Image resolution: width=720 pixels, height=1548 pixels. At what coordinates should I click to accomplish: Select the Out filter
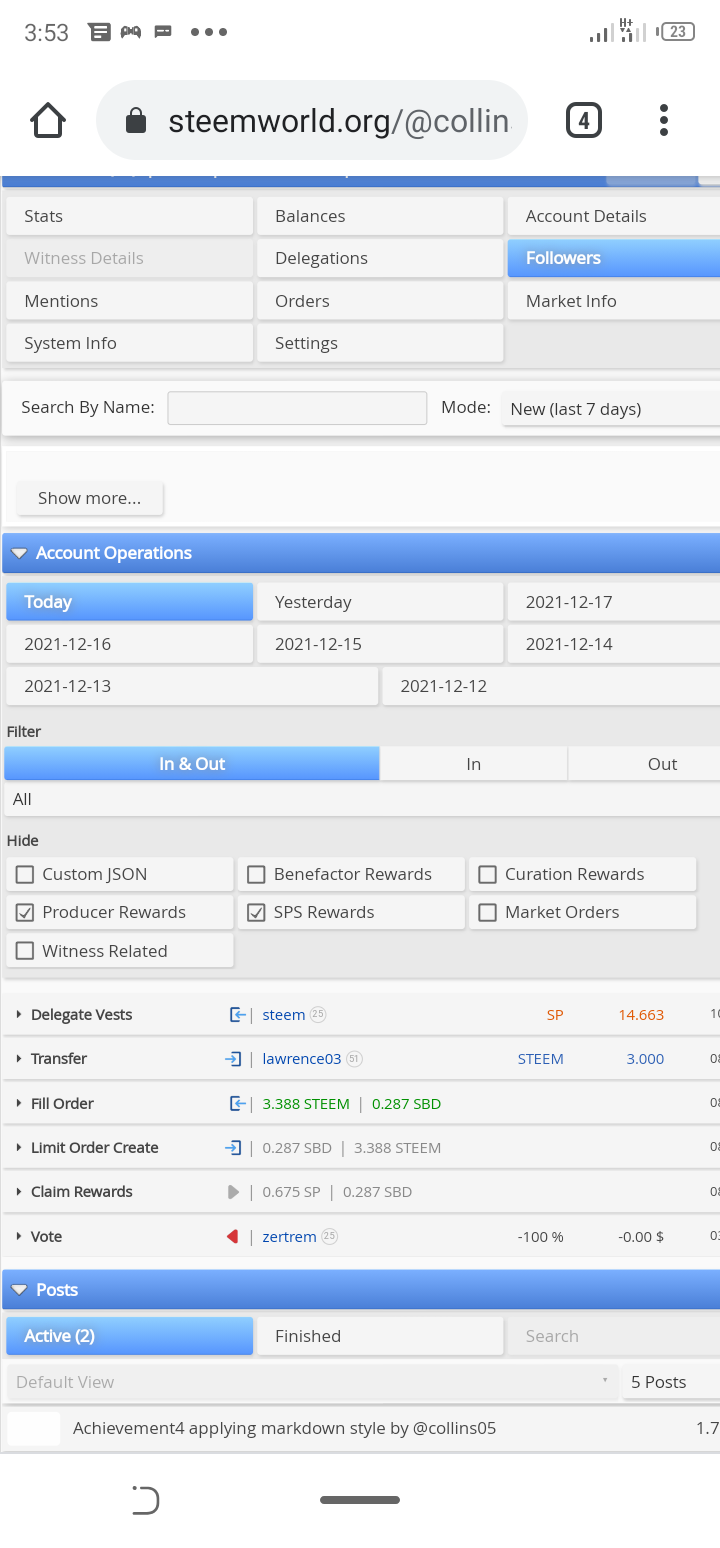click(x=644, y=764)
